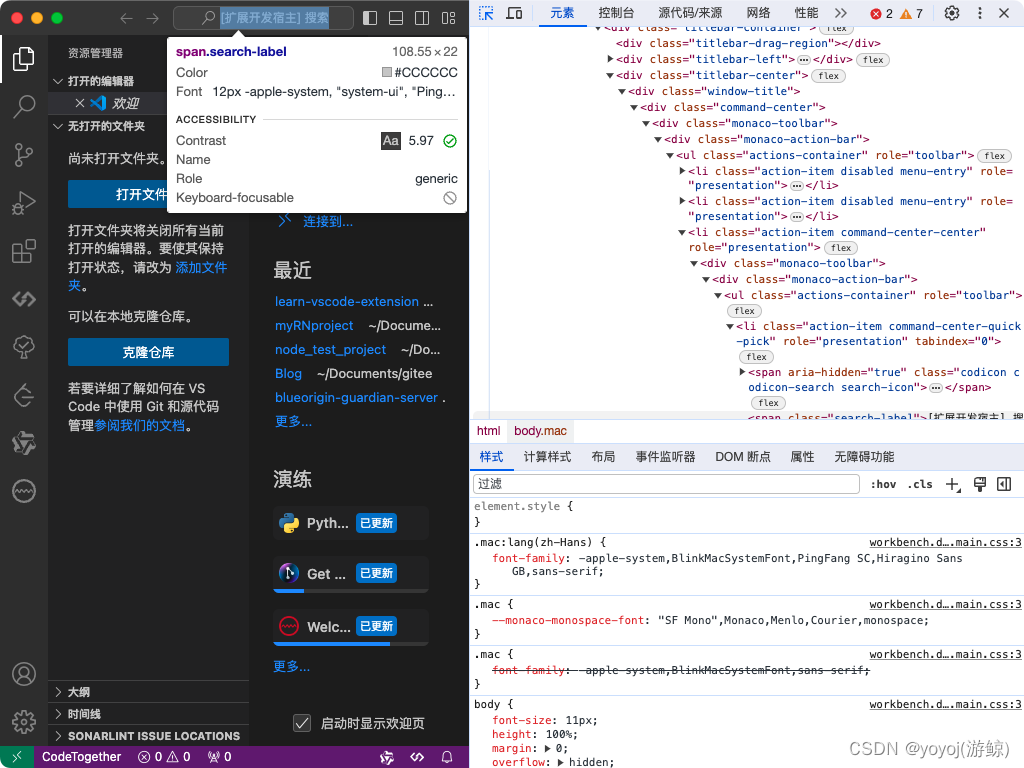The height and width of the screenshot is (768, 1024).
Task: Toggle the :hov element state panel
Action: pyautogui.click(x=883, y=484)
